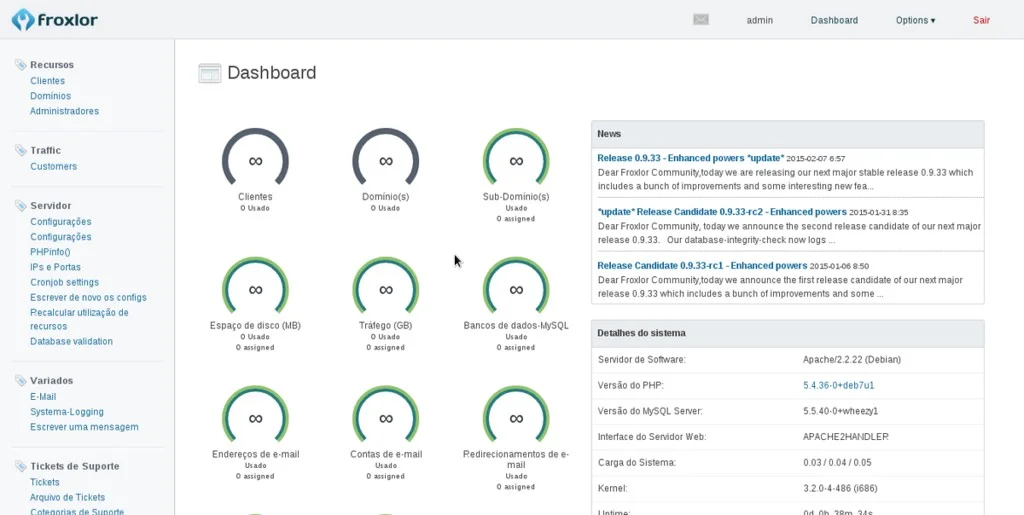
Task: Click the Servidor section tag icon
Action: [21, 206]
